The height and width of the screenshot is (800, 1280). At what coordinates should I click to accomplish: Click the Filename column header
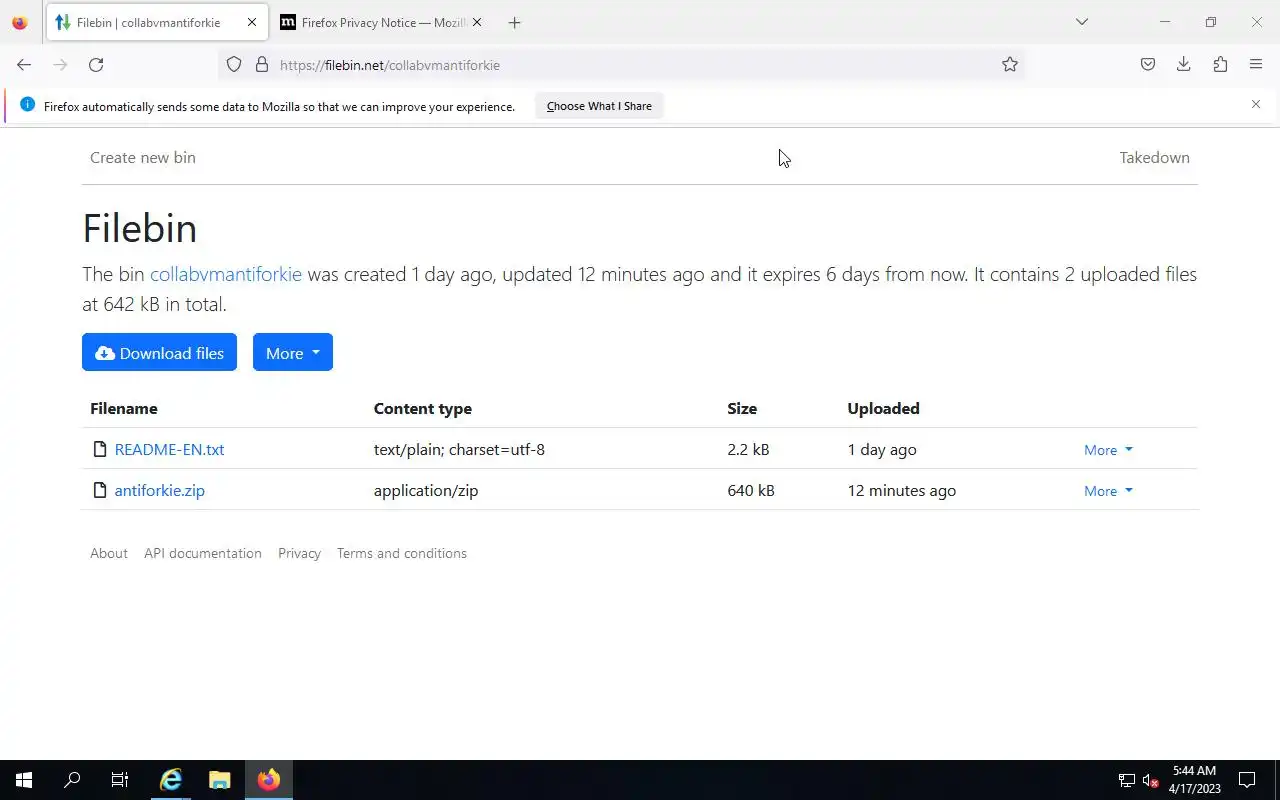pos(124,408)
